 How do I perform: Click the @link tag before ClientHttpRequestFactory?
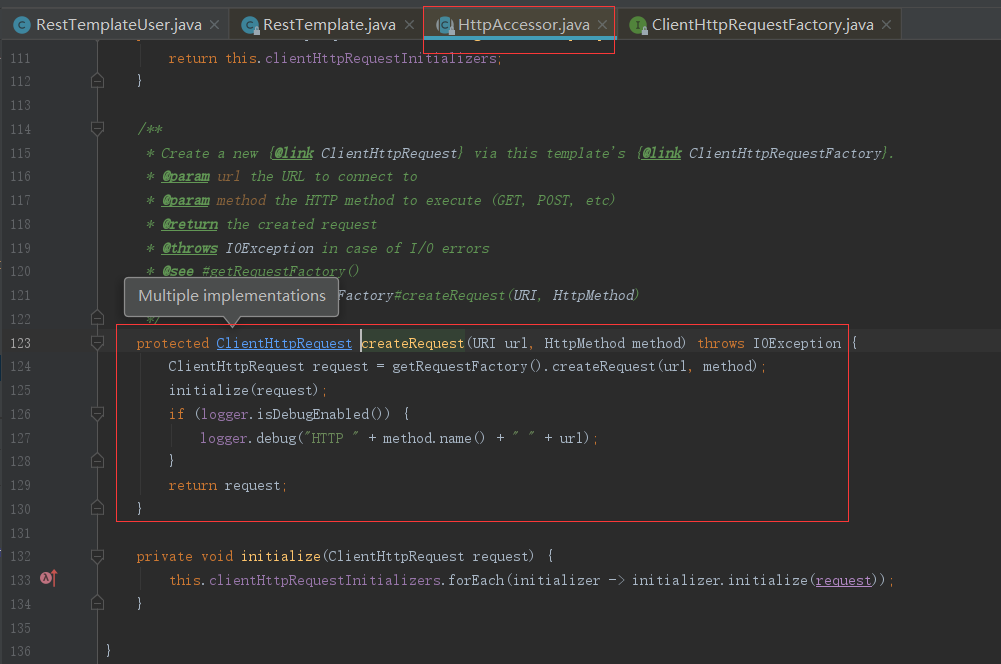click(x=662, y=153)
